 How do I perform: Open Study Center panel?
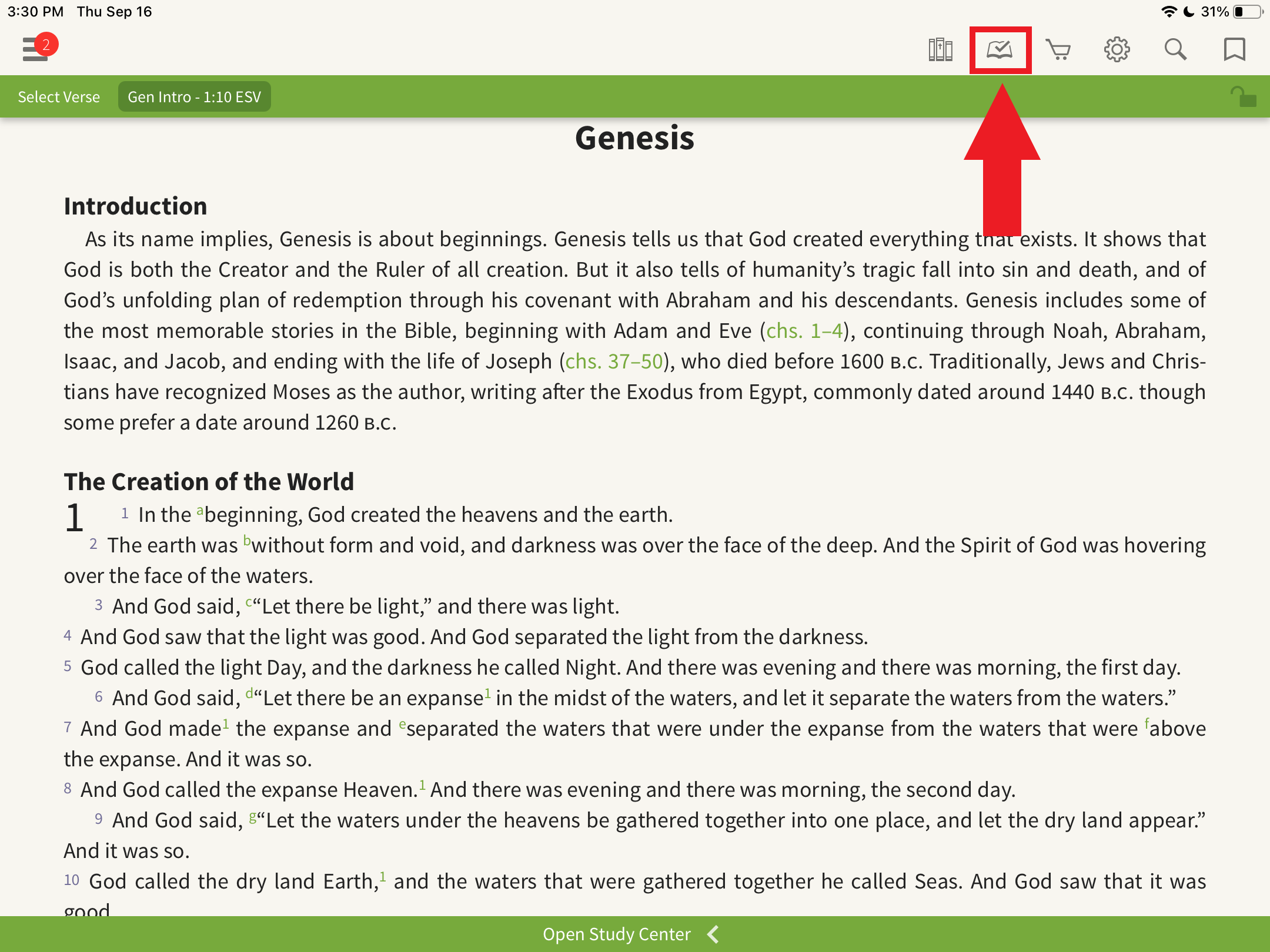point(634,934)
